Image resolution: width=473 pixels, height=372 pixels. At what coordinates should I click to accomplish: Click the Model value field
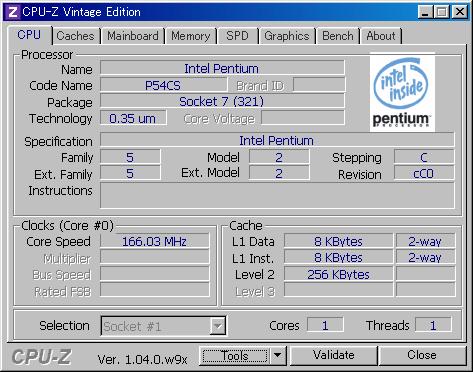point(279,157)
